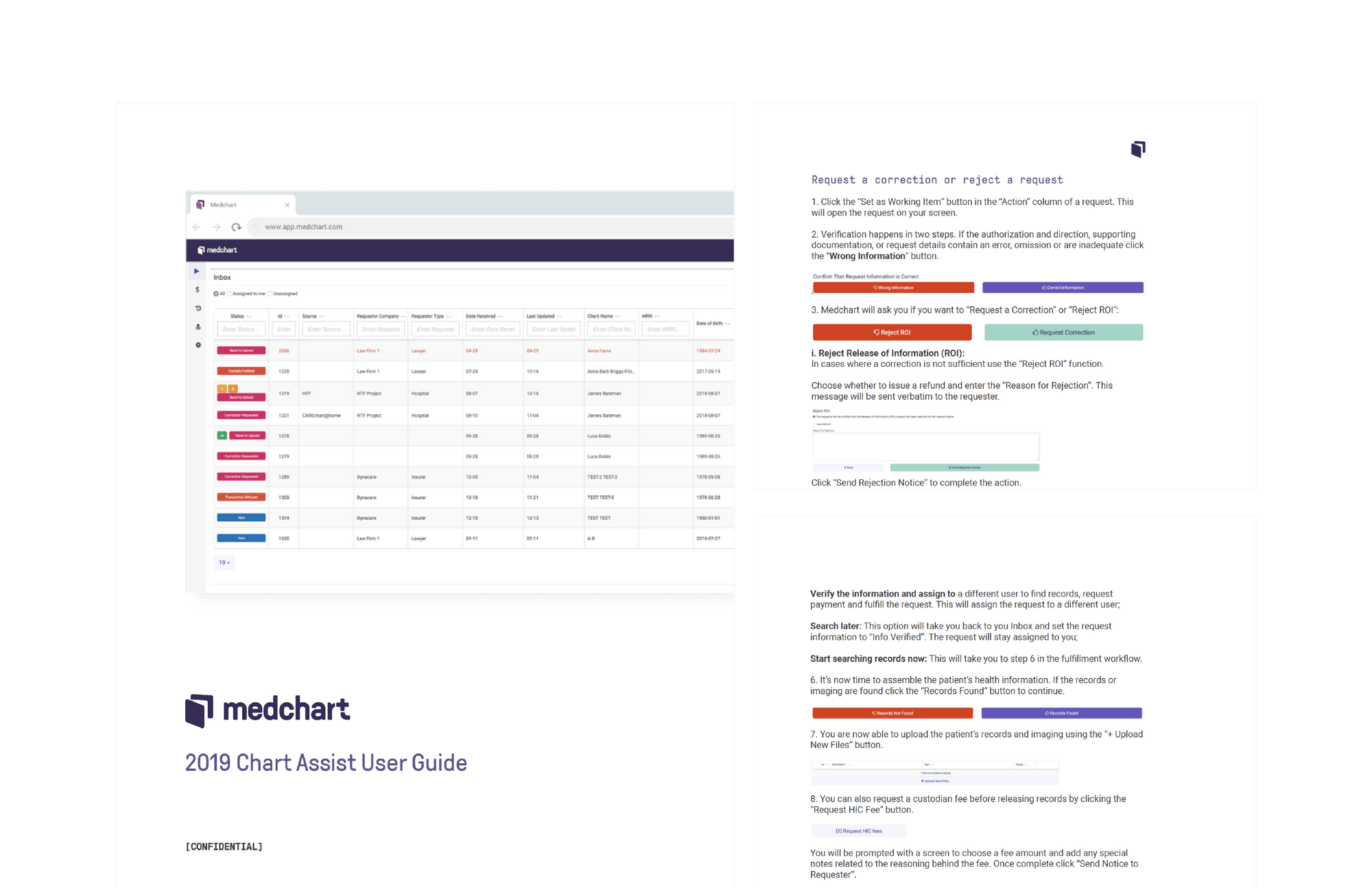Screen dimensions: 1372x888
Task: Close the Medchart browser tab
Action: click(x=287, y=205)
